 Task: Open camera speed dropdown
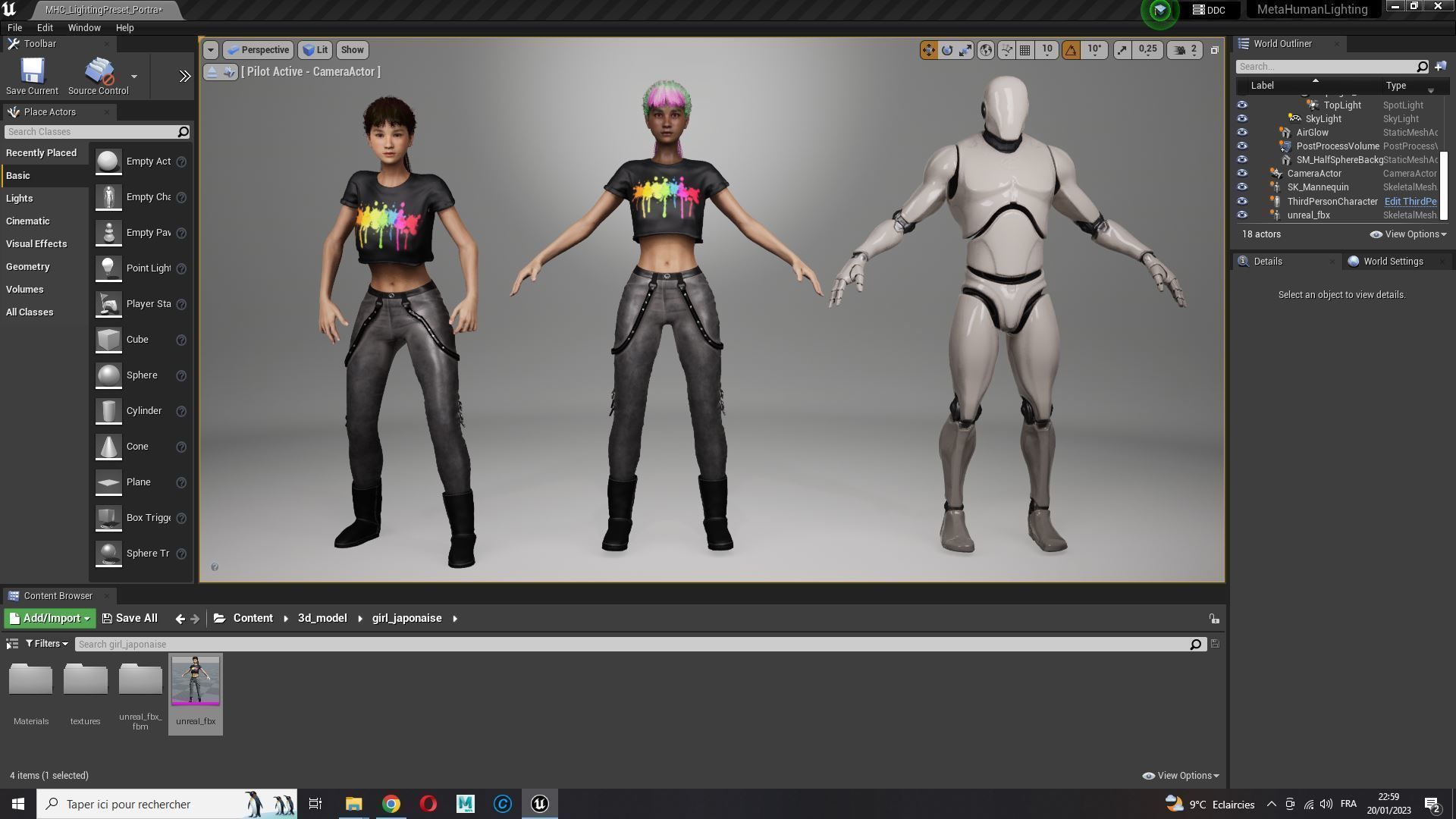click(1186, 50)
